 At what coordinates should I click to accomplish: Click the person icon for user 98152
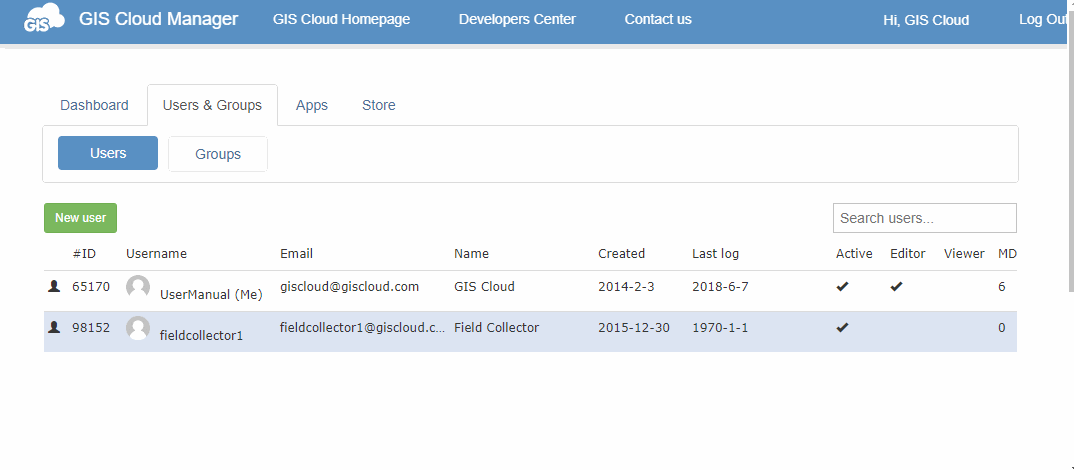(54, 327)
